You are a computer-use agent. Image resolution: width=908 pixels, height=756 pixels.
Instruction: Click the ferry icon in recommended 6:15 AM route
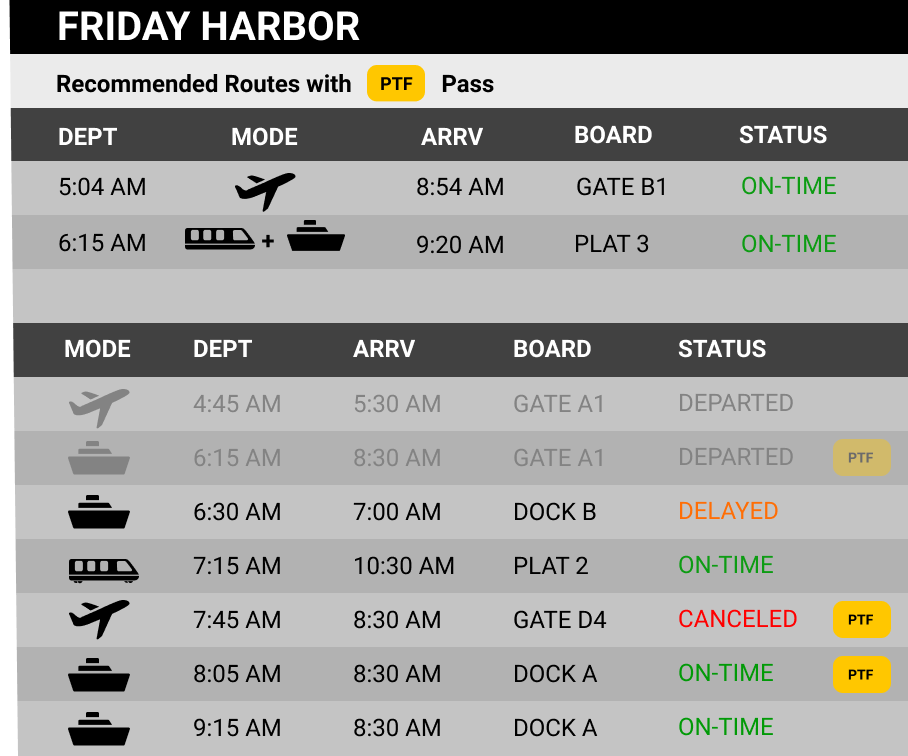point(316,236)
